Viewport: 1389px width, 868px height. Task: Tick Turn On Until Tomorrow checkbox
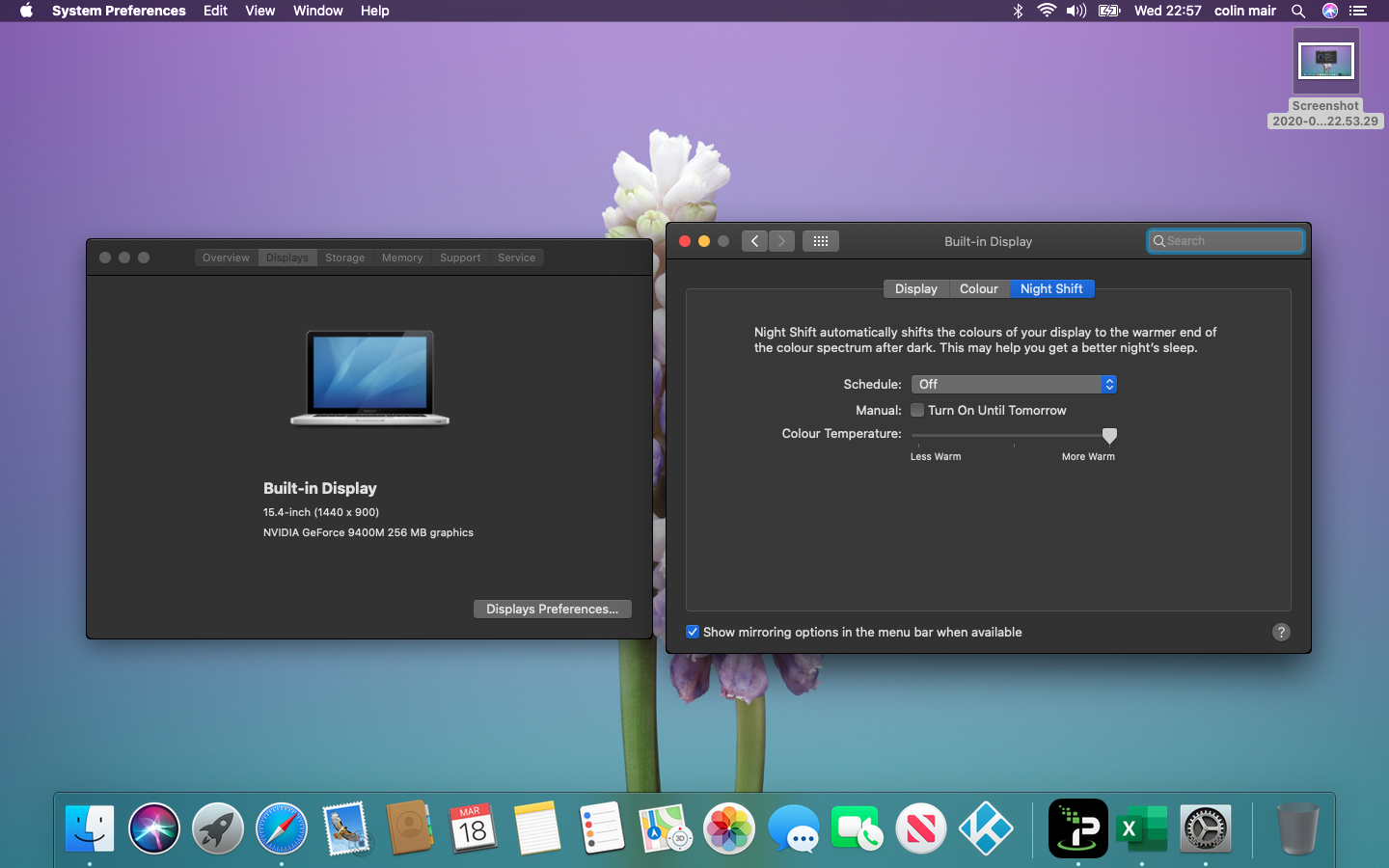tap(917, 410)
